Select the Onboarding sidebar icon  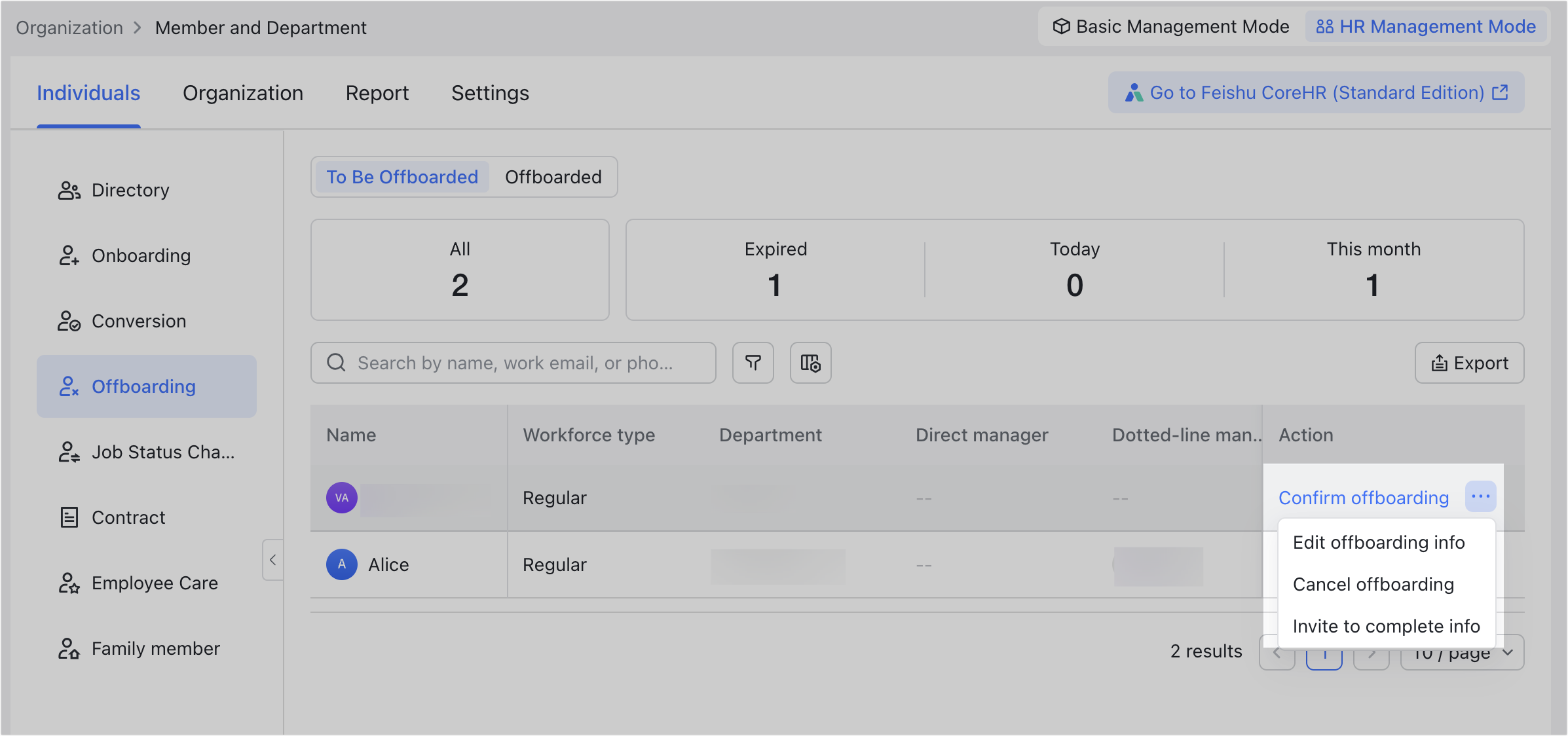coord(69,255)
